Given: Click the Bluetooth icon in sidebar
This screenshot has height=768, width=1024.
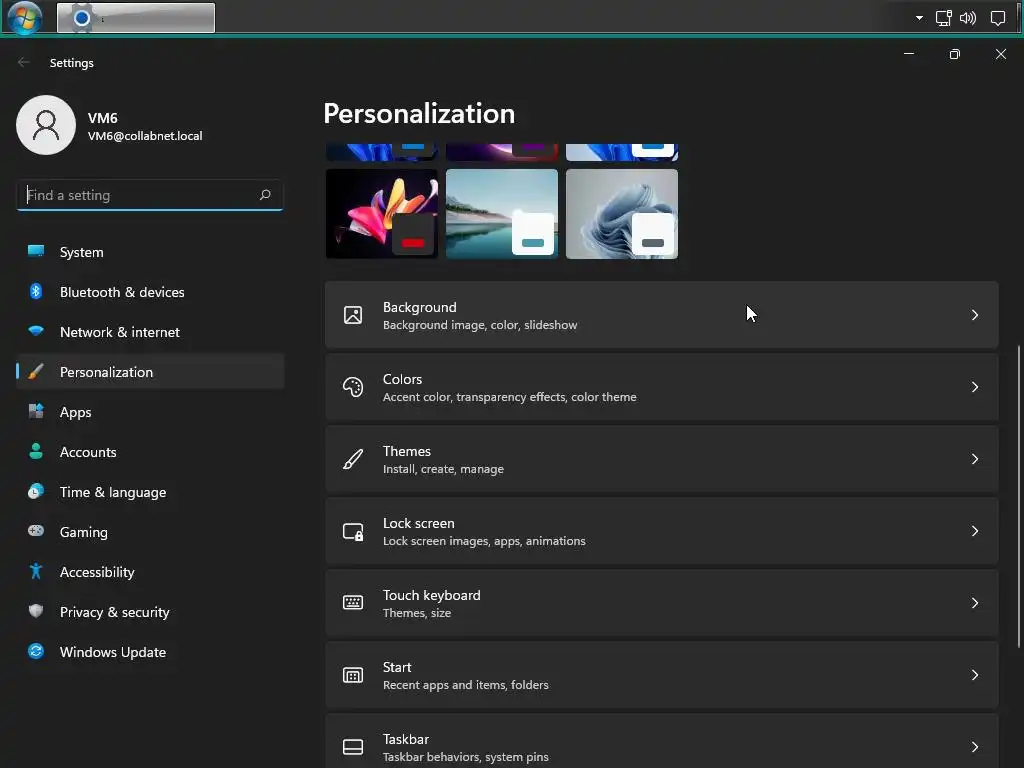Looking at the screenshot, I should click(x=36, y=291).
